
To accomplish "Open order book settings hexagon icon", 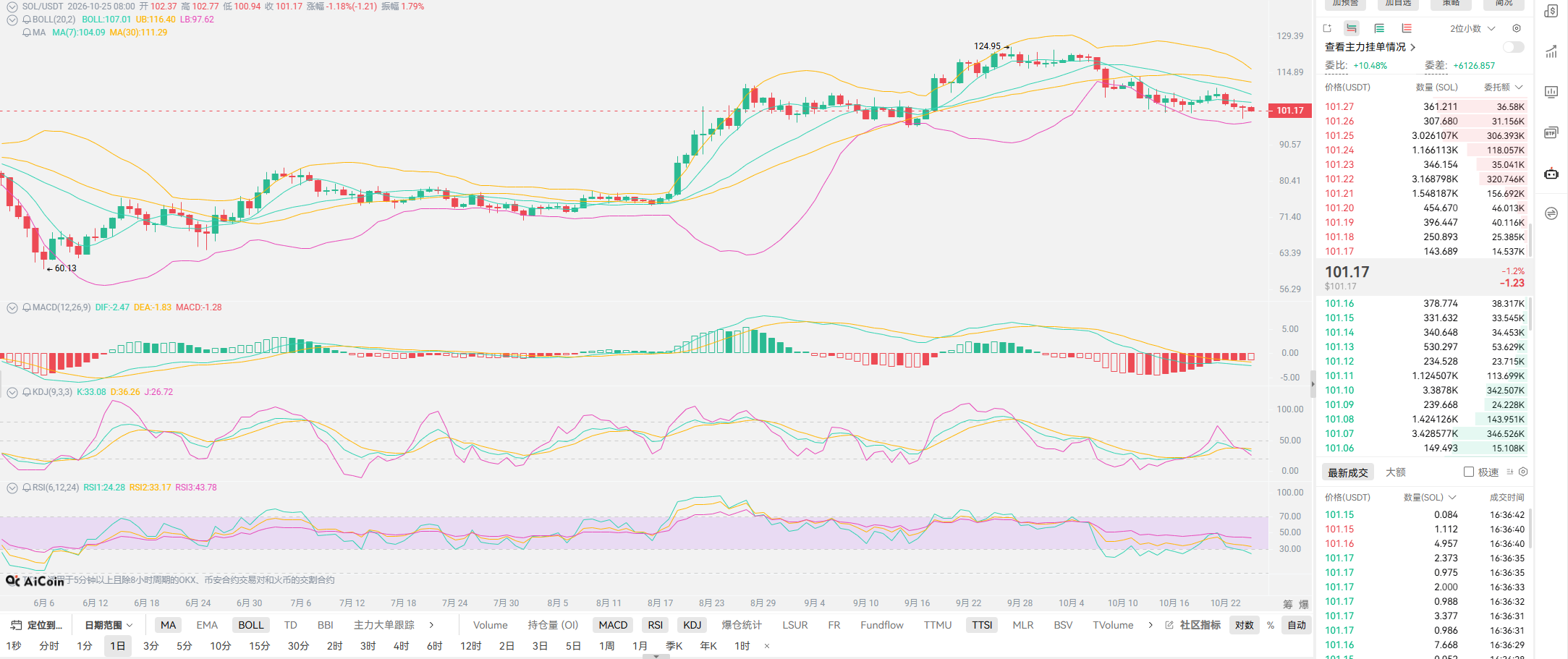I will coord(1517,28).
